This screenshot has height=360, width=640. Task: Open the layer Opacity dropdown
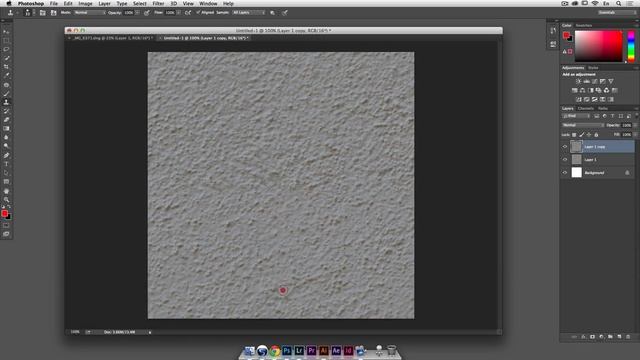point(635,125)
